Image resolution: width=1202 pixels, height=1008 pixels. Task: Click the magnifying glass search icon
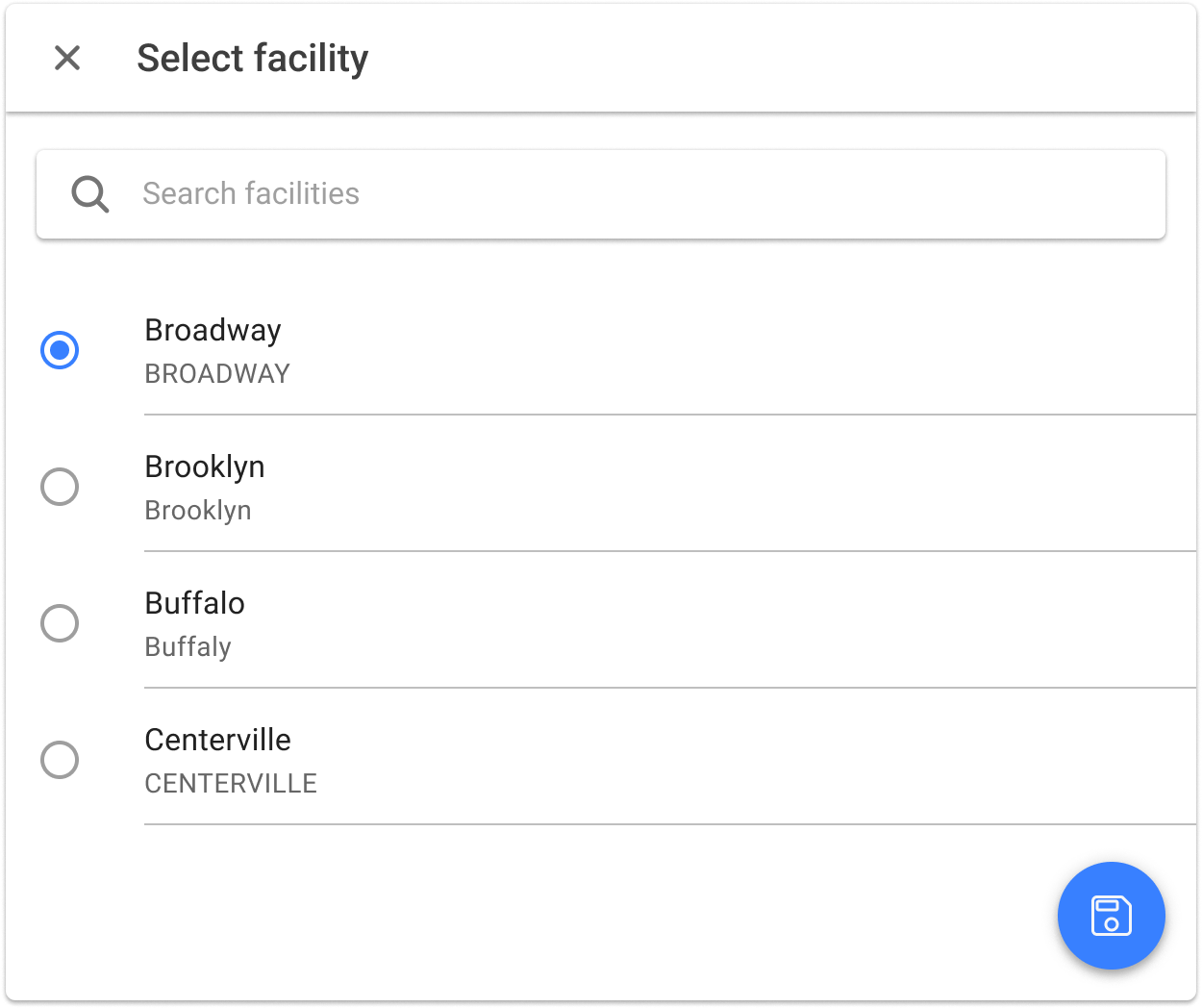coord(89,194)
